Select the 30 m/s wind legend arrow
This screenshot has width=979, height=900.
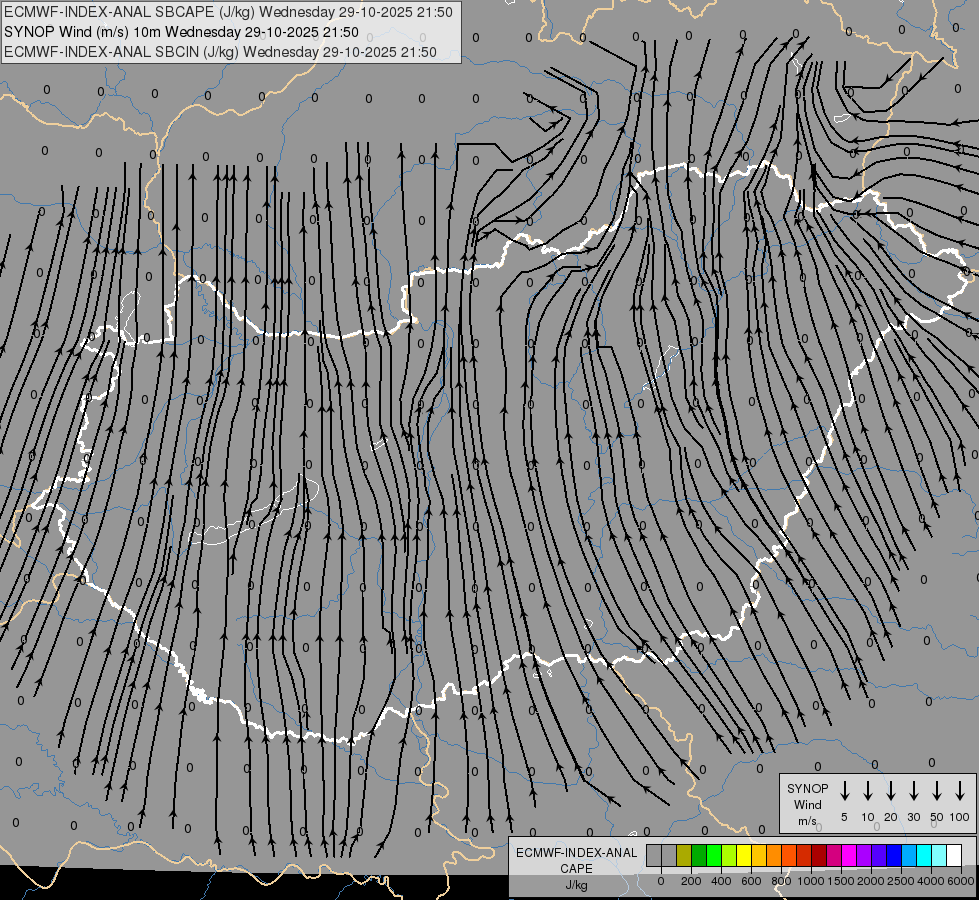[914, 791]
